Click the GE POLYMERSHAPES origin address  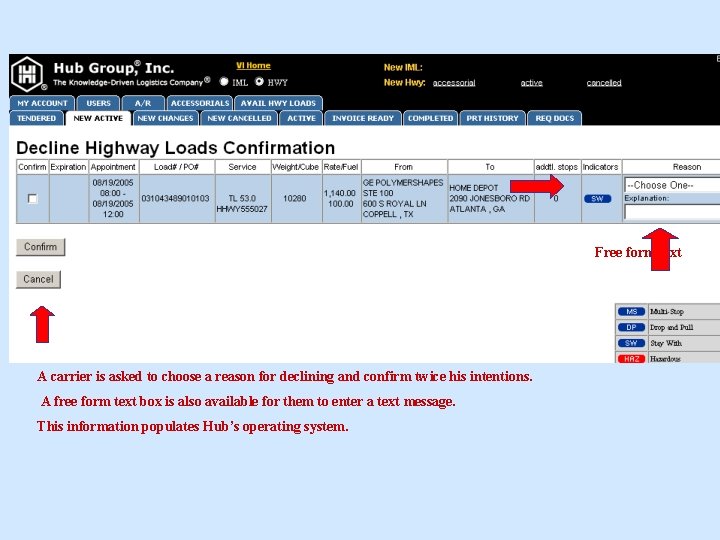coord(403,198)
